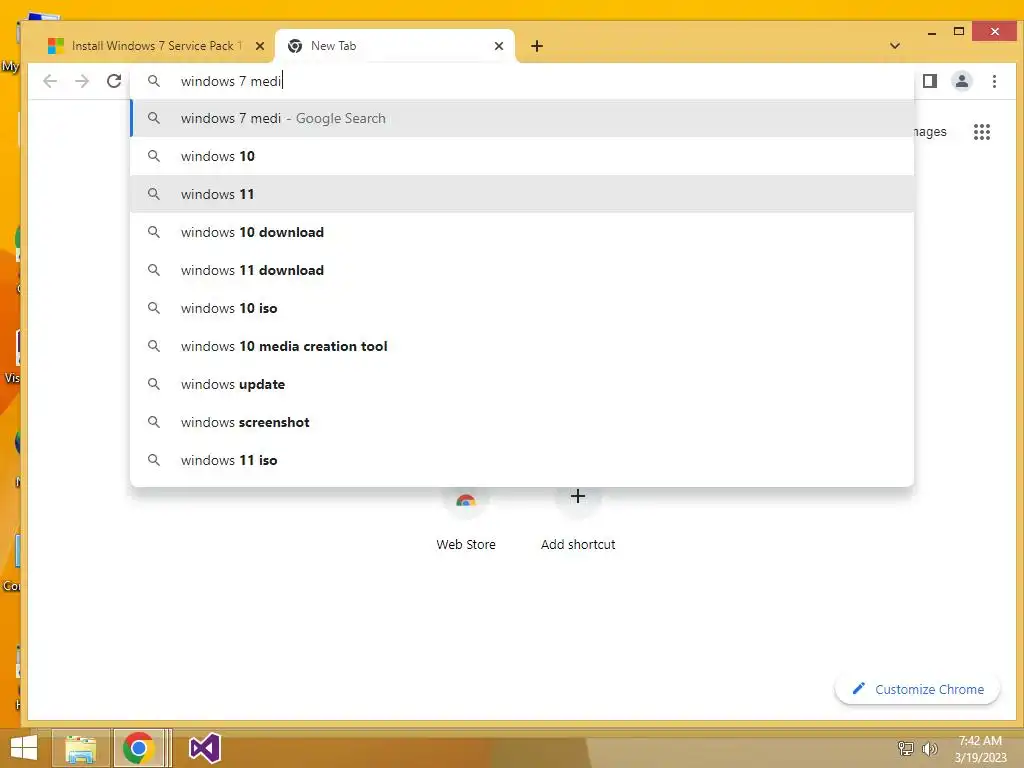Viewport: 1024px width, 768px height.
Task: Select 'windows 10 download' suggestion
Action: click(x=522, y=232)
